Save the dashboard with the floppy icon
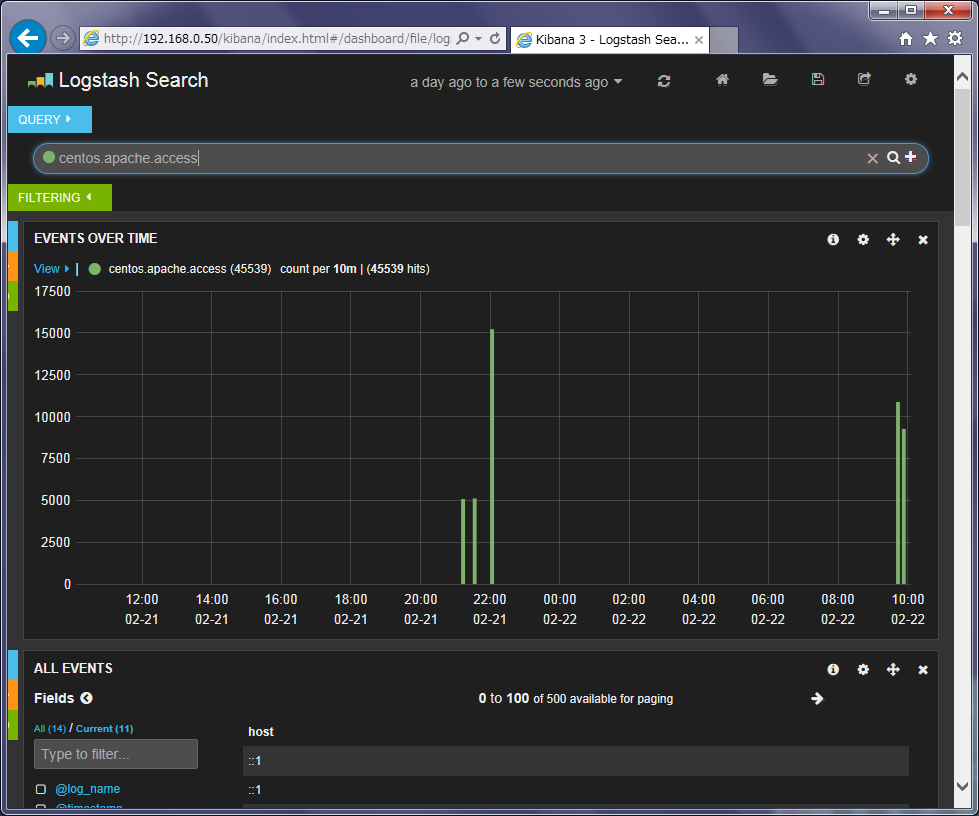 coord(817,79)
